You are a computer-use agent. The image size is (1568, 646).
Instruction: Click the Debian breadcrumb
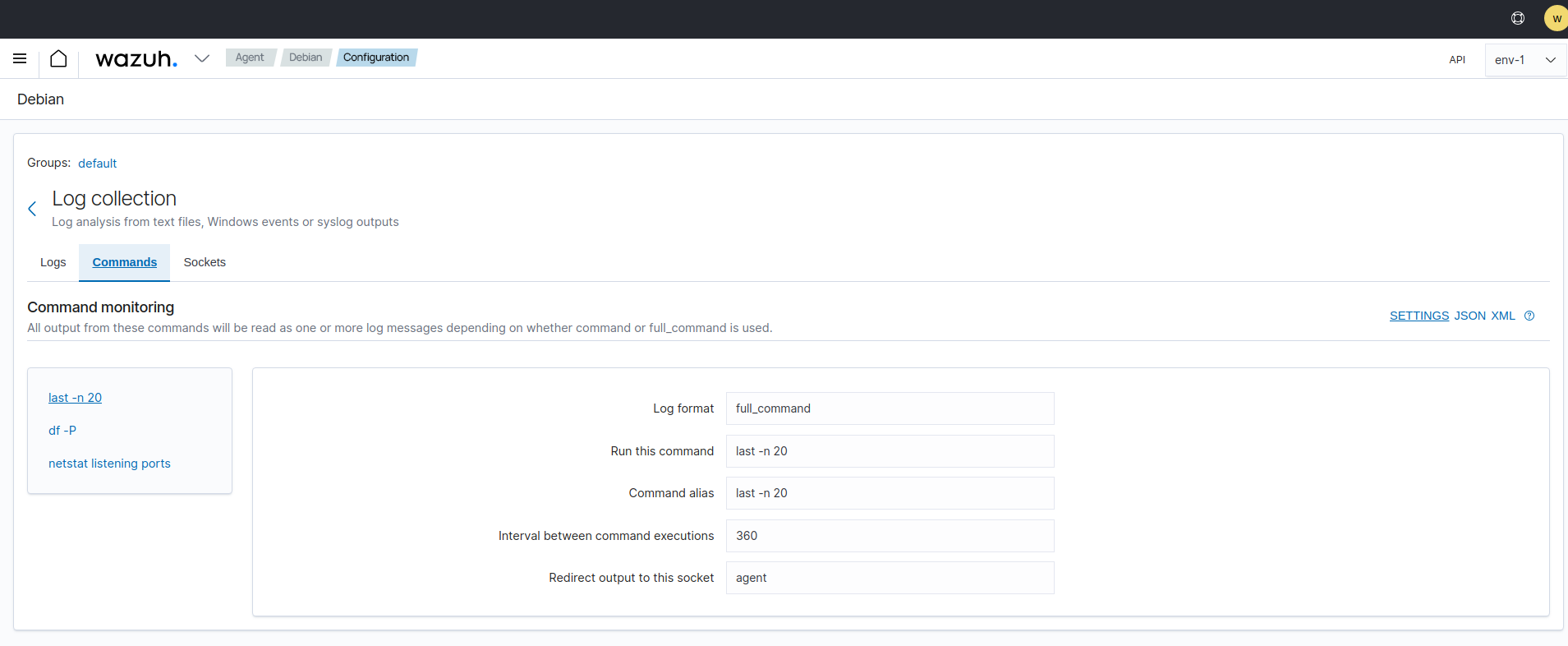pos(306,58)
